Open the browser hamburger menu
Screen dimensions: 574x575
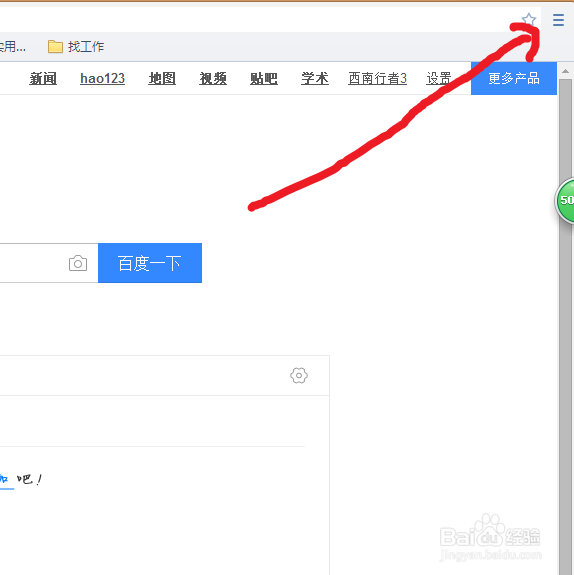[x=558, y=20]
